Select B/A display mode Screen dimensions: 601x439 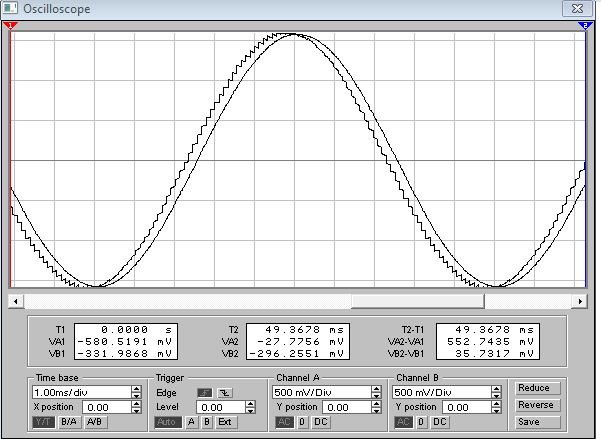pos(69,422)
